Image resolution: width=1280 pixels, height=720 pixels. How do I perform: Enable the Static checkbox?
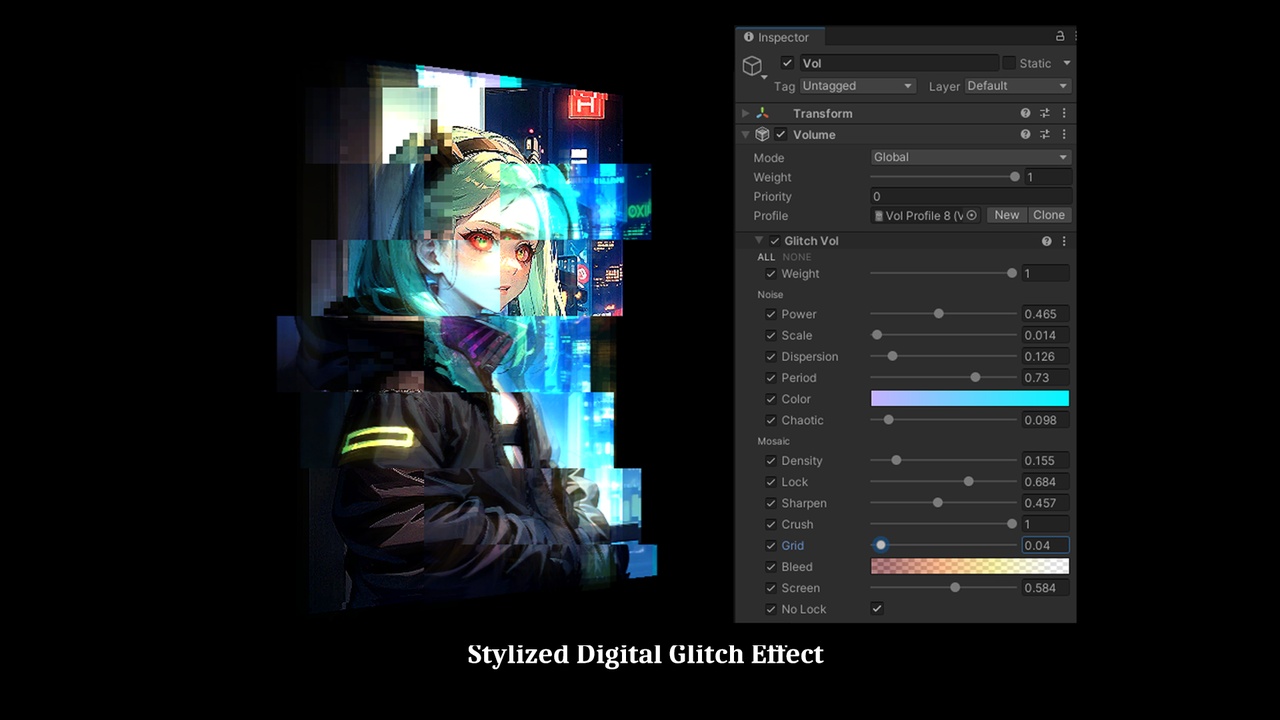click(x=1008, y=63)
